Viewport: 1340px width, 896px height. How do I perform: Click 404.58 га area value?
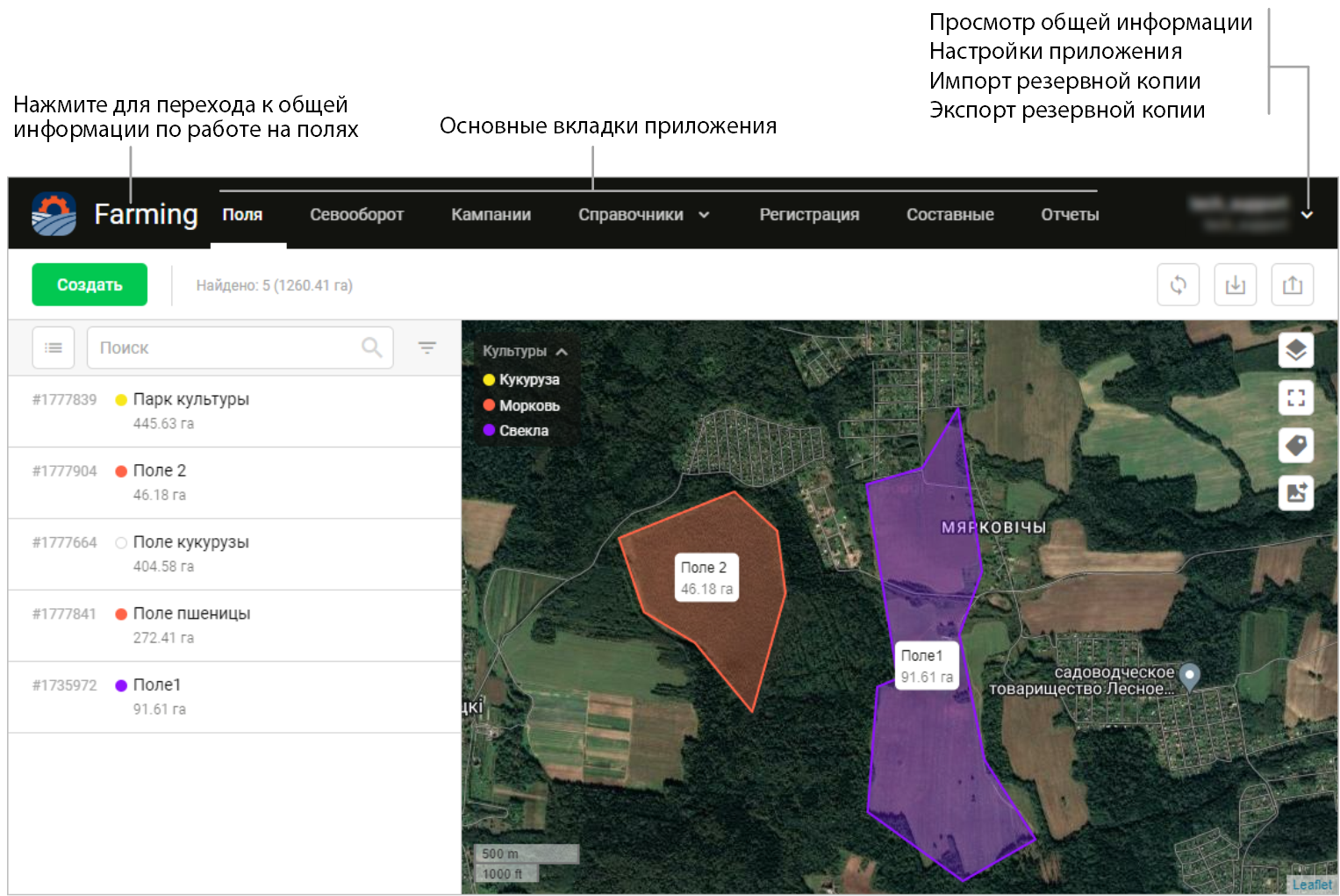tap(163, 567)
